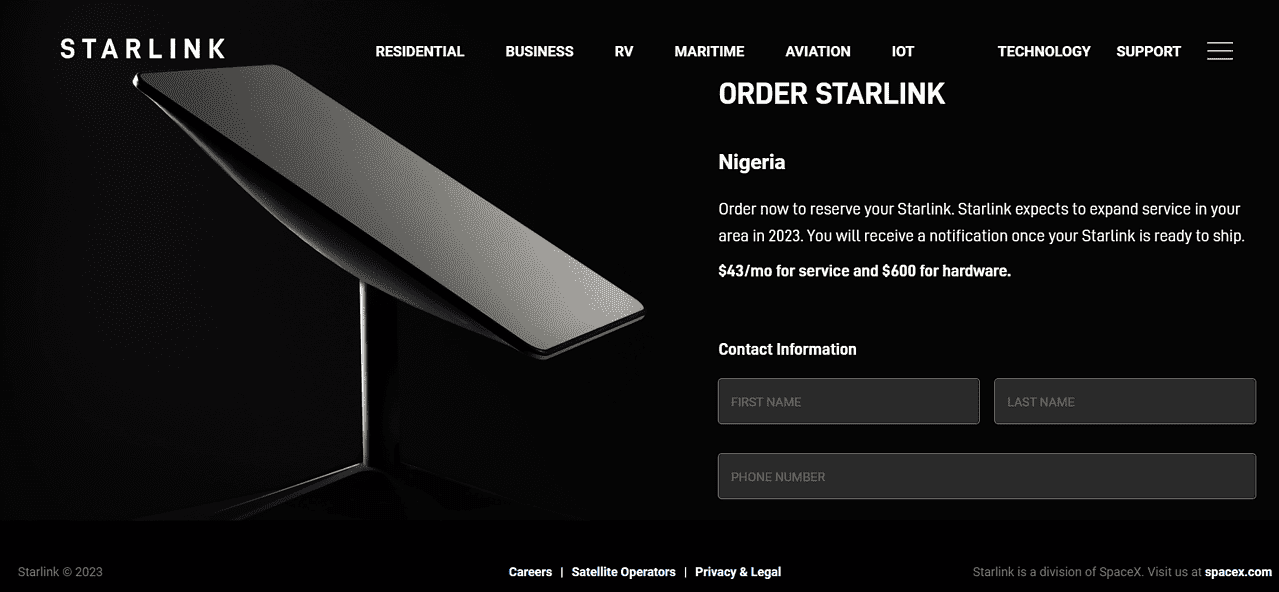This screenshot has height=592, width=1279.
Task: Click the Starlink dish image
Action: click(x=390, y=210)
